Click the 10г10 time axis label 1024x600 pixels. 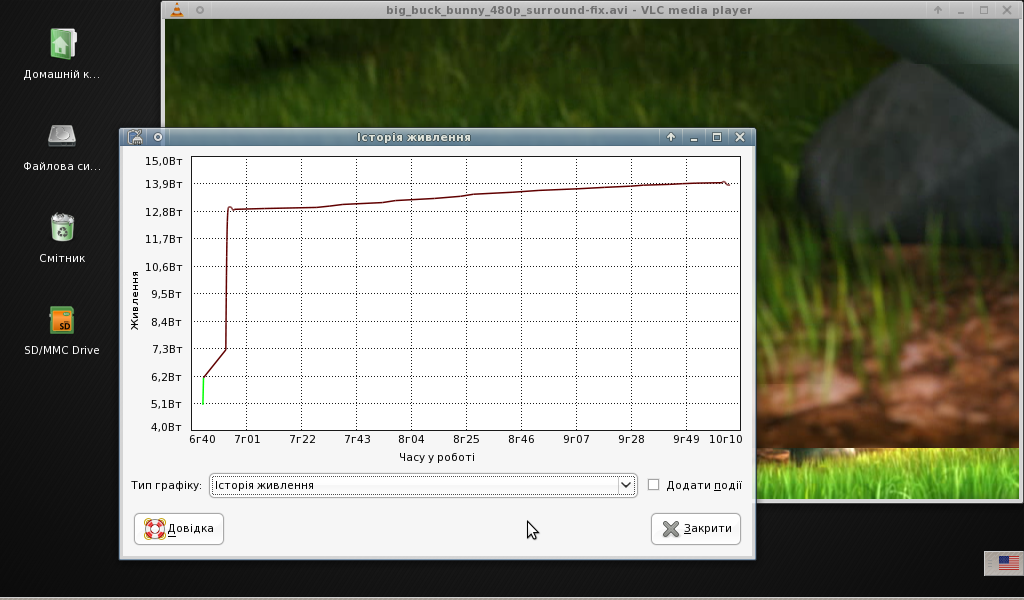pos(726,439)
